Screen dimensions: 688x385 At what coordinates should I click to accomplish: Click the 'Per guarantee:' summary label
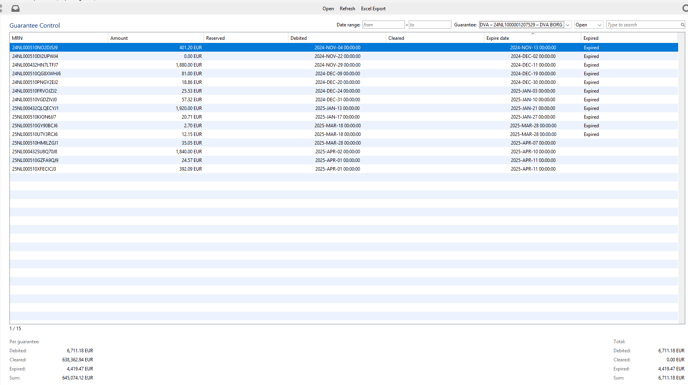pyautogui.click(x=24, y=342)
